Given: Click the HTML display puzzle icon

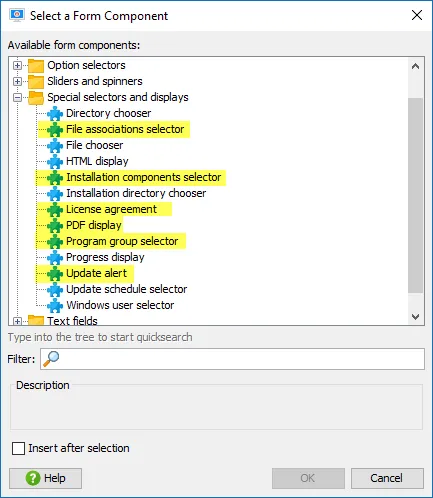Looking at the screenshot, I should coord(55,161).
